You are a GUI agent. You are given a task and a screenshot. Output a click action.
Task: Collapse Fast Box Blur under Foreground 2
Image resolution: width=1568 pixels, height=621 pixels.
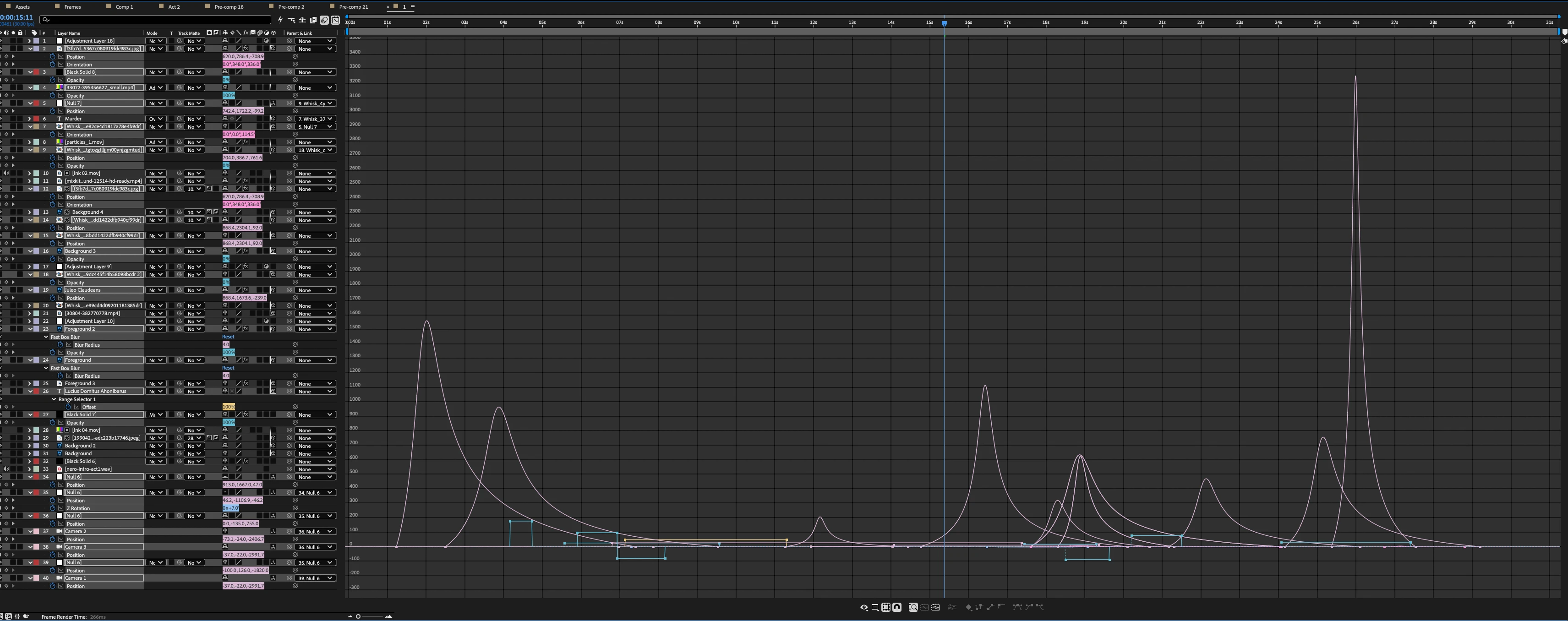46,337
